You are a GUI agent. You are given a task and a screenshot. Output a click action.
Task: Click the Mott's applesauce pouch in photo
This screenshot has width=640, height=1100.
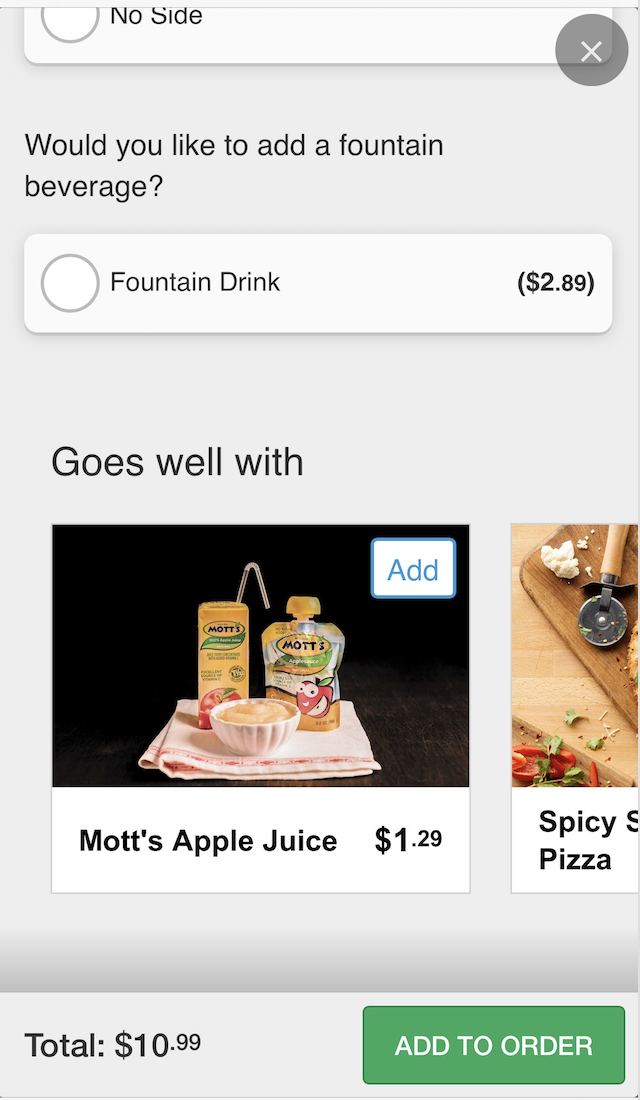coord(302,660)
